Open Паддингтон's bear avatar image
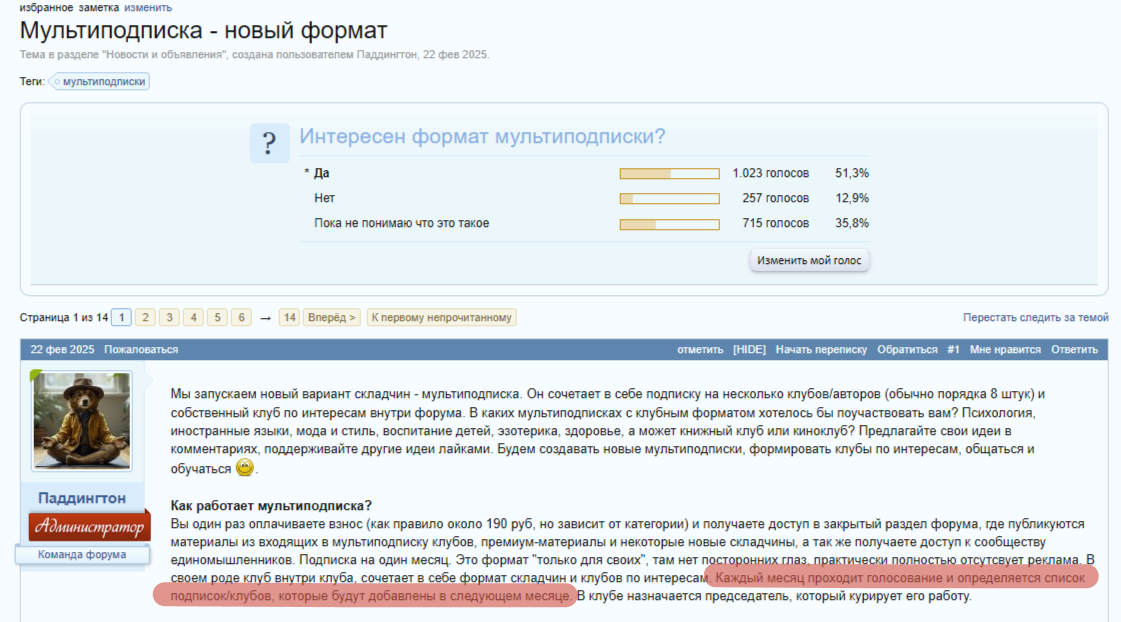 click(82, 420)
